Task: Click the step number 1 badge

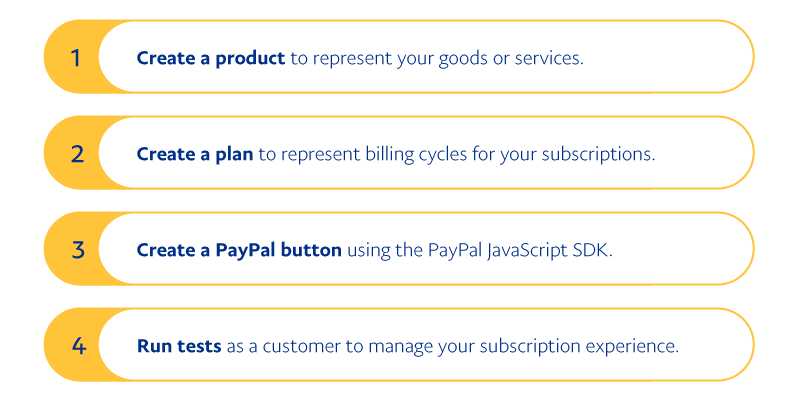Action: pos(76,57)
